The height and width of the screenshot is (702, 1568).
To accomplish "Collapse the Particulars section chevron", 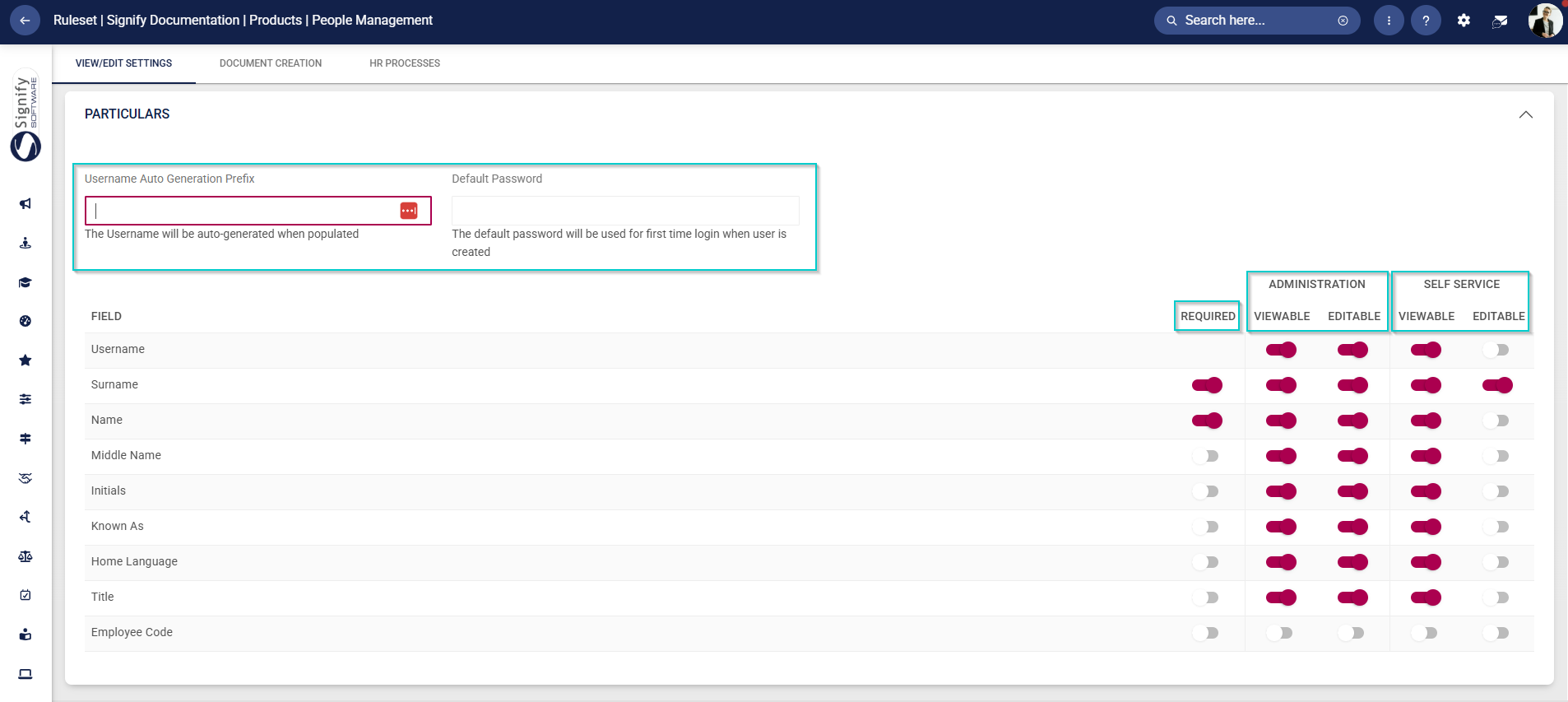I will click(x=1526, y=114).
